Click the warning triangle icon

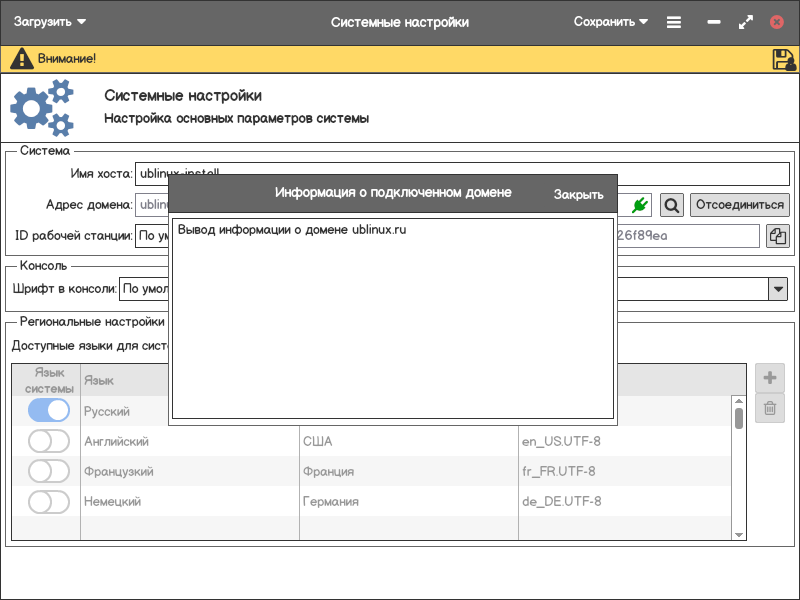(21, 59)
